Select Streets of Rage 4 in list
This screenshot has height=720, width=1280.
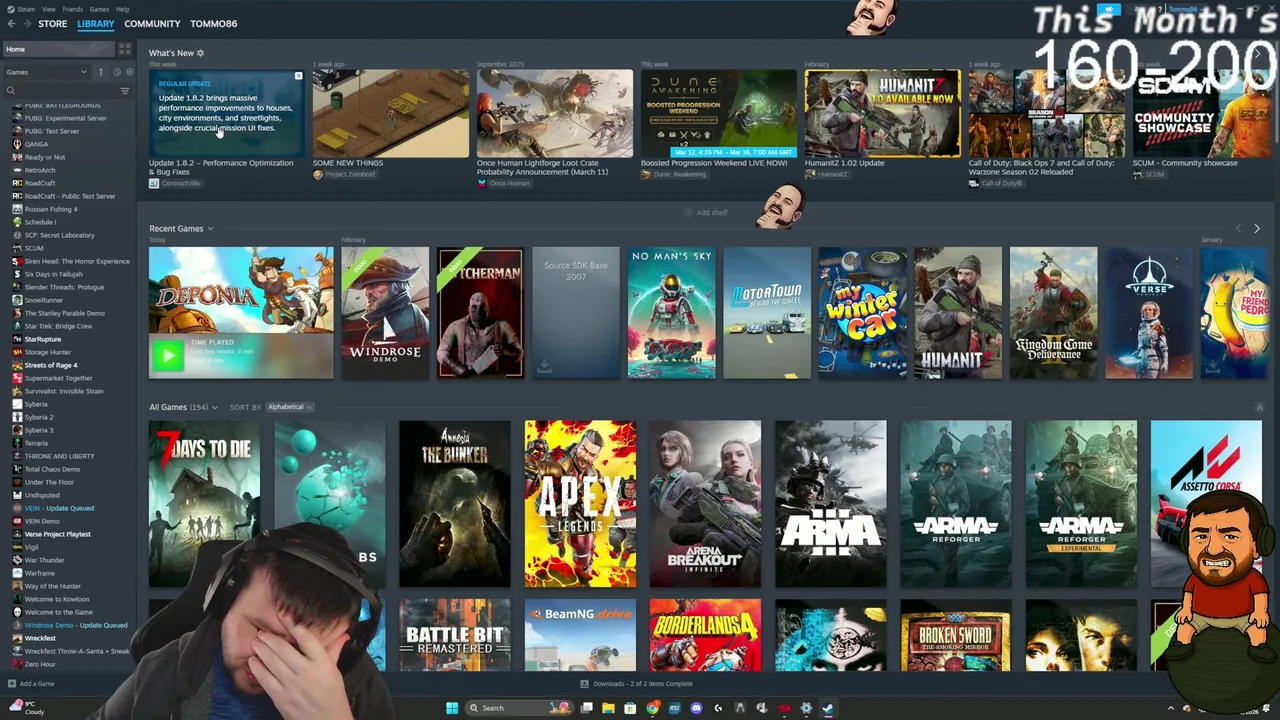[51, 365]
